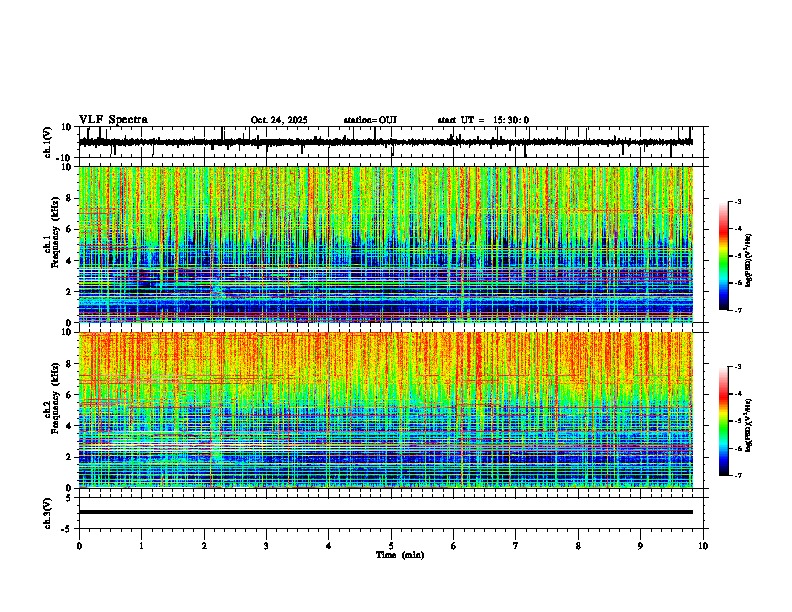Viewport: 792px width, 612px height.
Task: Click the time axis tick label "0"
Action: (79, 546)
